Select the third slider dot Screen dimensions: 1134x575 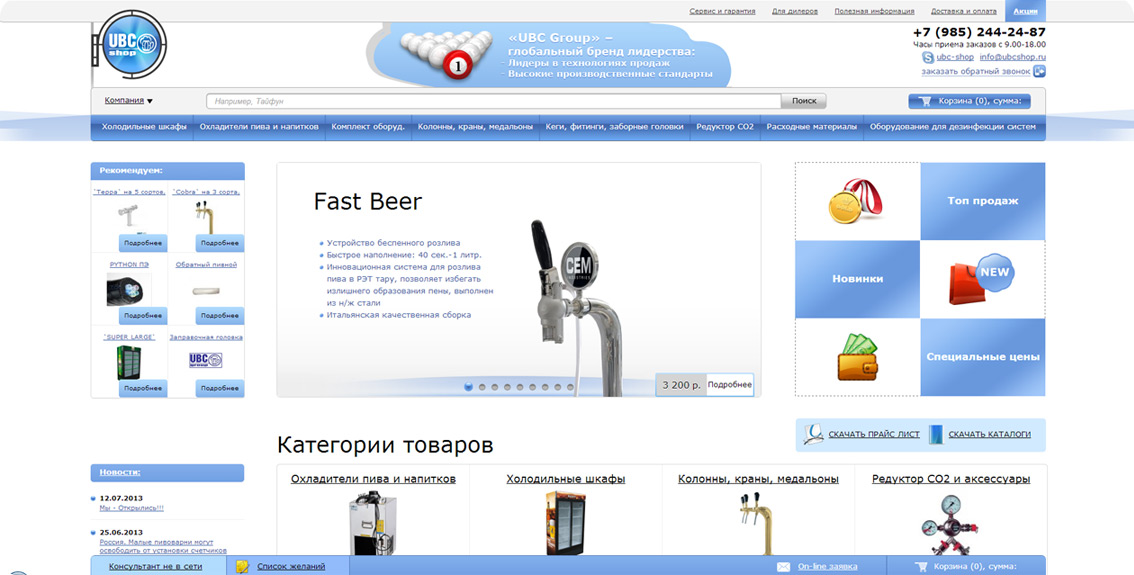point(495,387)
